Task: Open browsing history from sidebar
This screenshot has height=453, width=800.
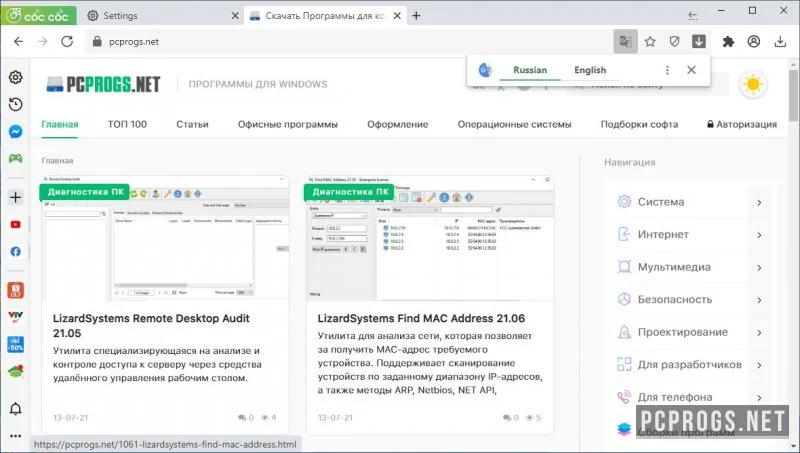Action: tap(15, 105)
